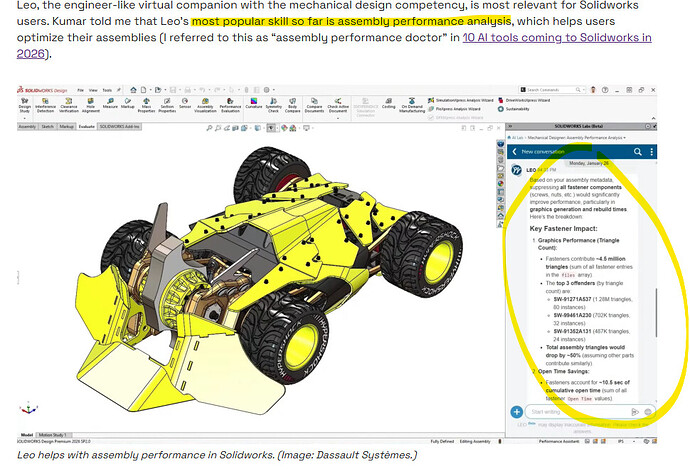The height and width of the screenshot is (469, 690).
Task: Click the send arrow in chat input
Action: [635, 412]
